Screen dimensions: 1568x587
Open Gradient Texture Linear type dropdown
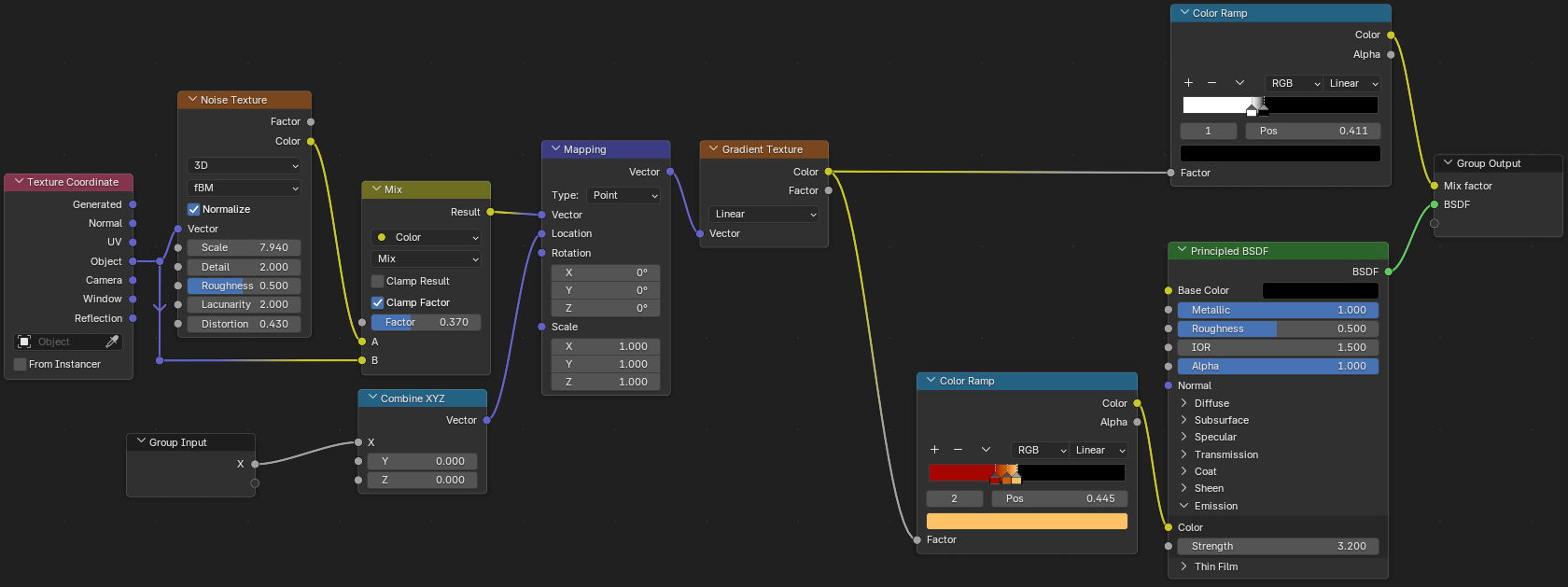pos(763,214)
